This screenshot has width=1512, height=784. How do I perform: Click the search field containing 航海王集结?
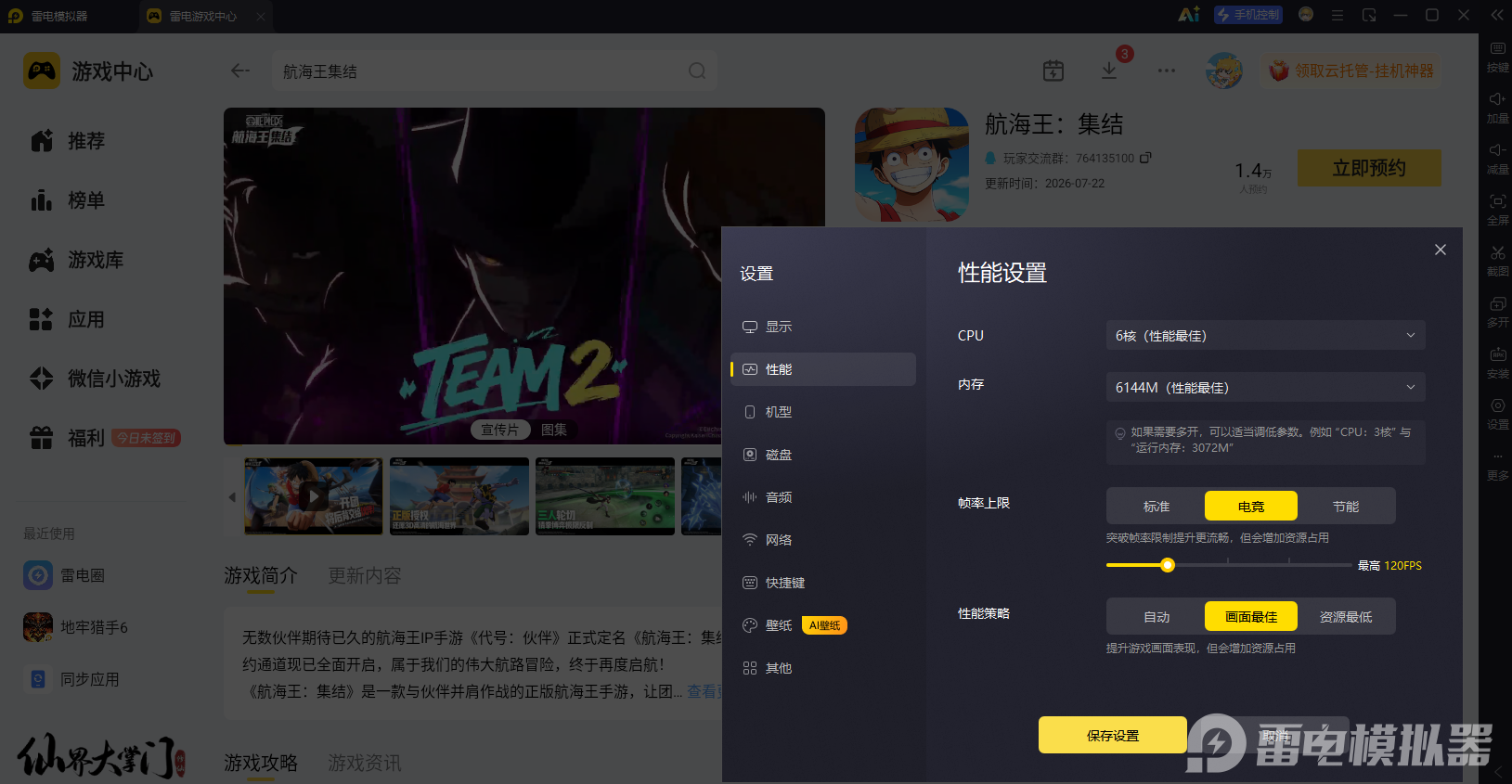[492, 71]
